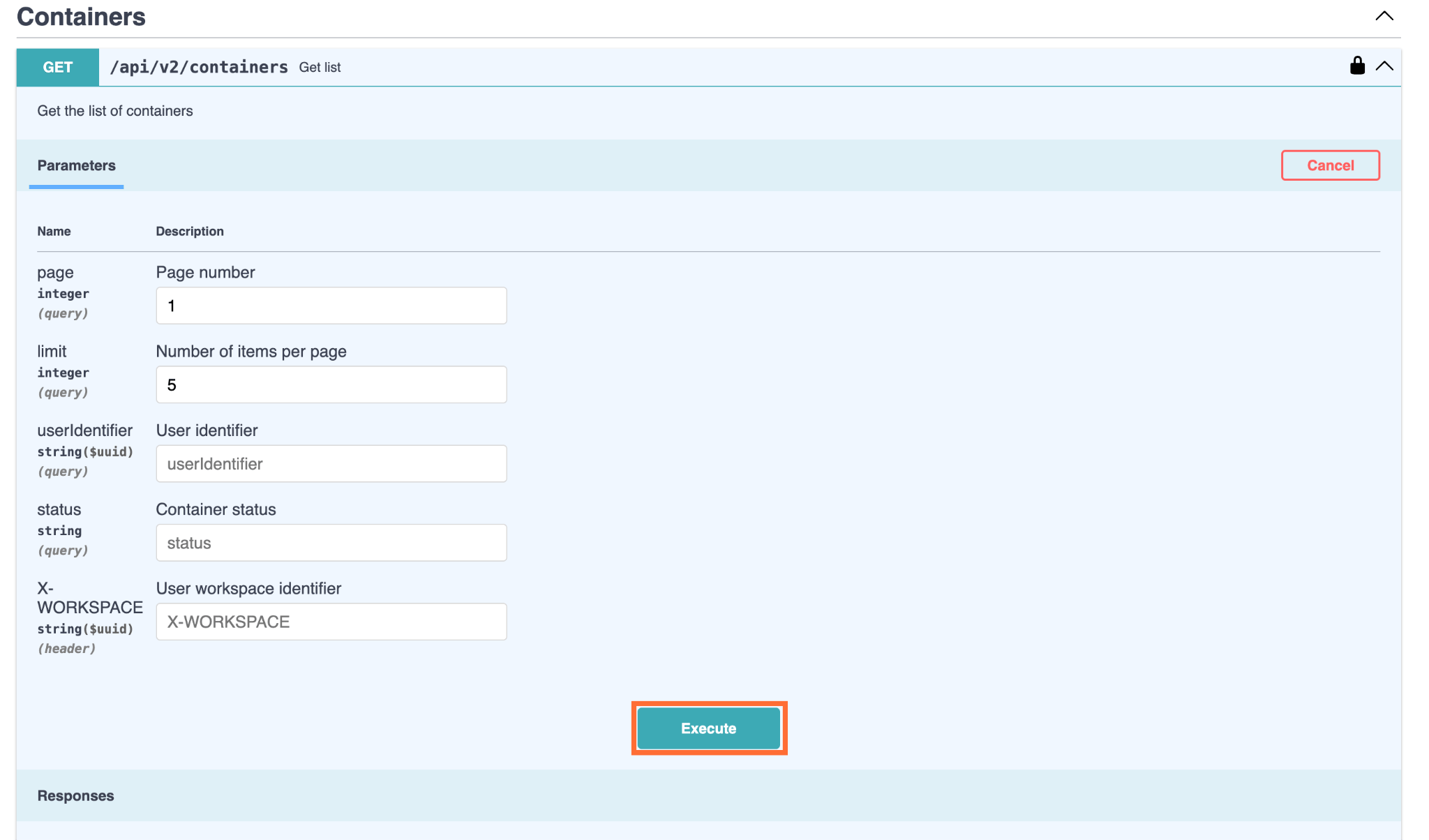The width and height of the screenshot is (1429, 840).
Task: Click the 'User workspace identifier' label
Action: (248, 588)
